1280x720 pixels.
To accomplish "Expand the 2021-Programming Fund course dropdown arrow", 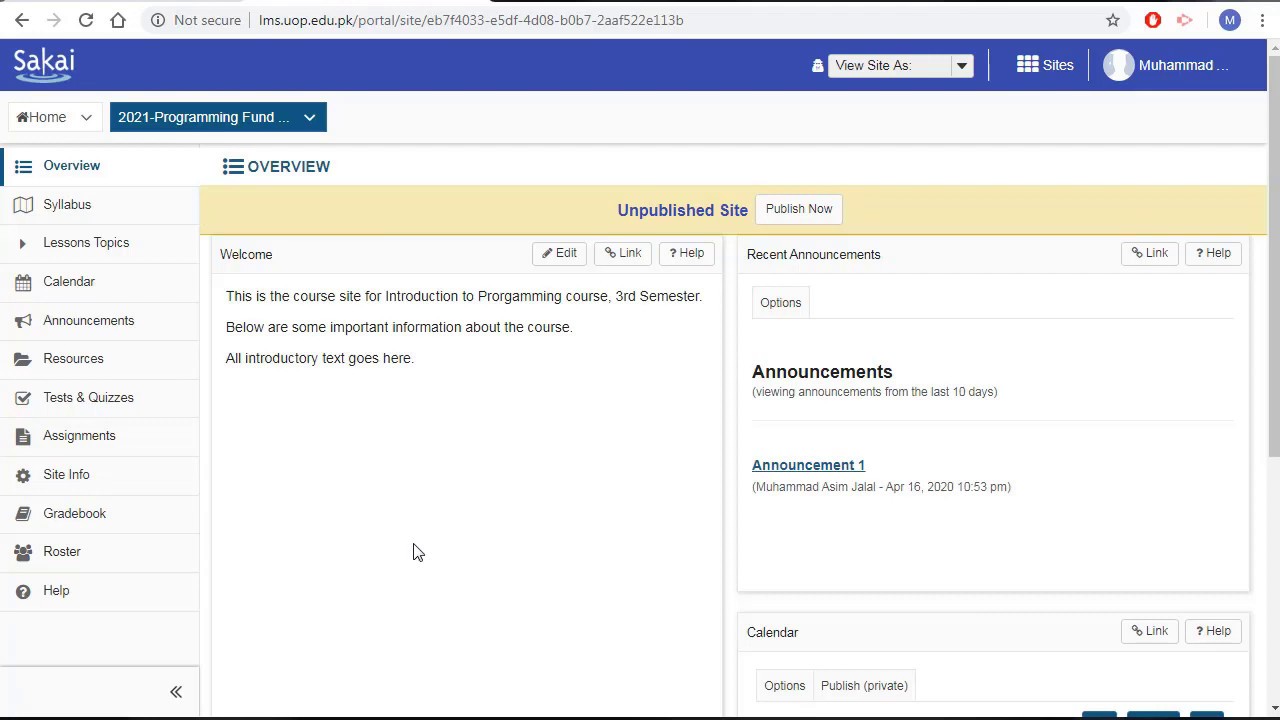I will point(309,117).
